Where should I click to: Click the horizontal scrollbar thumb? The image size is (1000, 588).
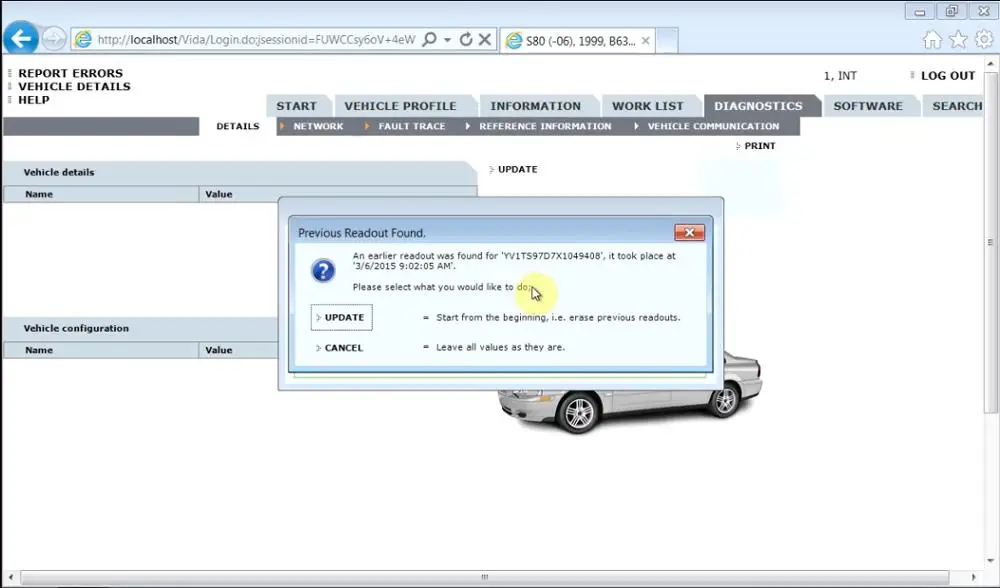pyautogui.click(x=485, y=577)
